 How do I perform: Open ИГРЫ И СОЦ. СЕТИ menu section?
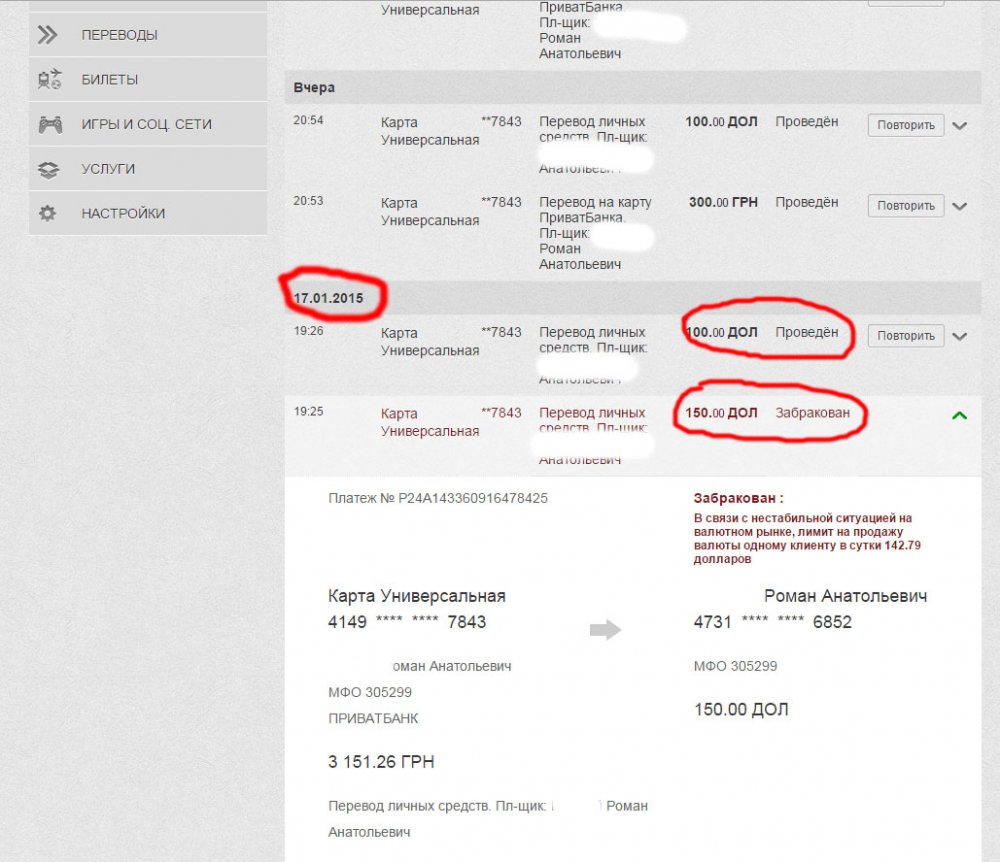(x=148, y=124)
